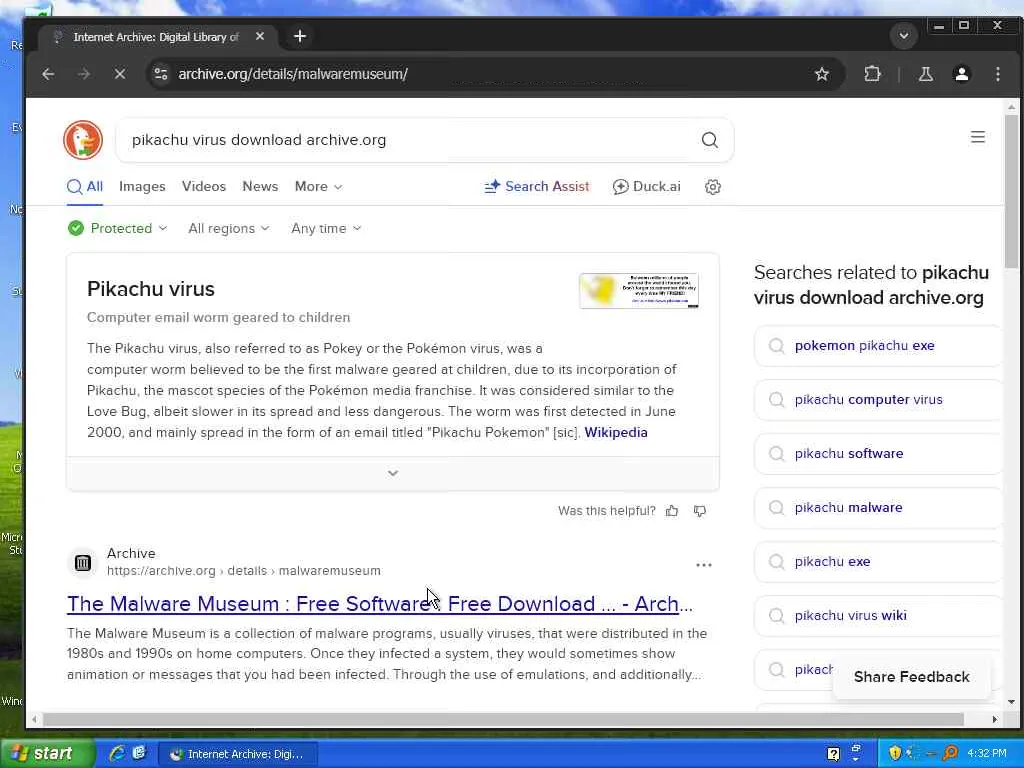This screenshot has height=768, width=1024.
Task: Open the Protected safe search dropdown
Action: 118,229
